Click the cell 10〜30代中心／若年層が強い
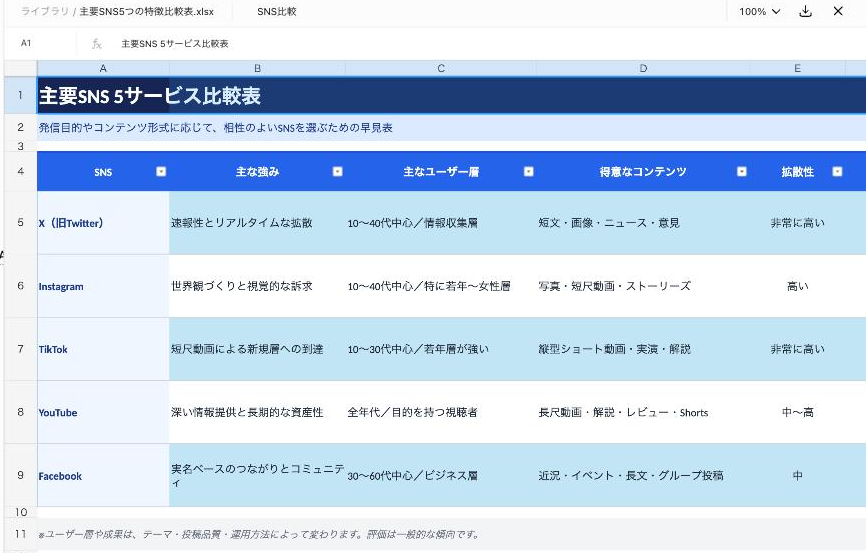This screenshot has width=866, height=553. 441,349
